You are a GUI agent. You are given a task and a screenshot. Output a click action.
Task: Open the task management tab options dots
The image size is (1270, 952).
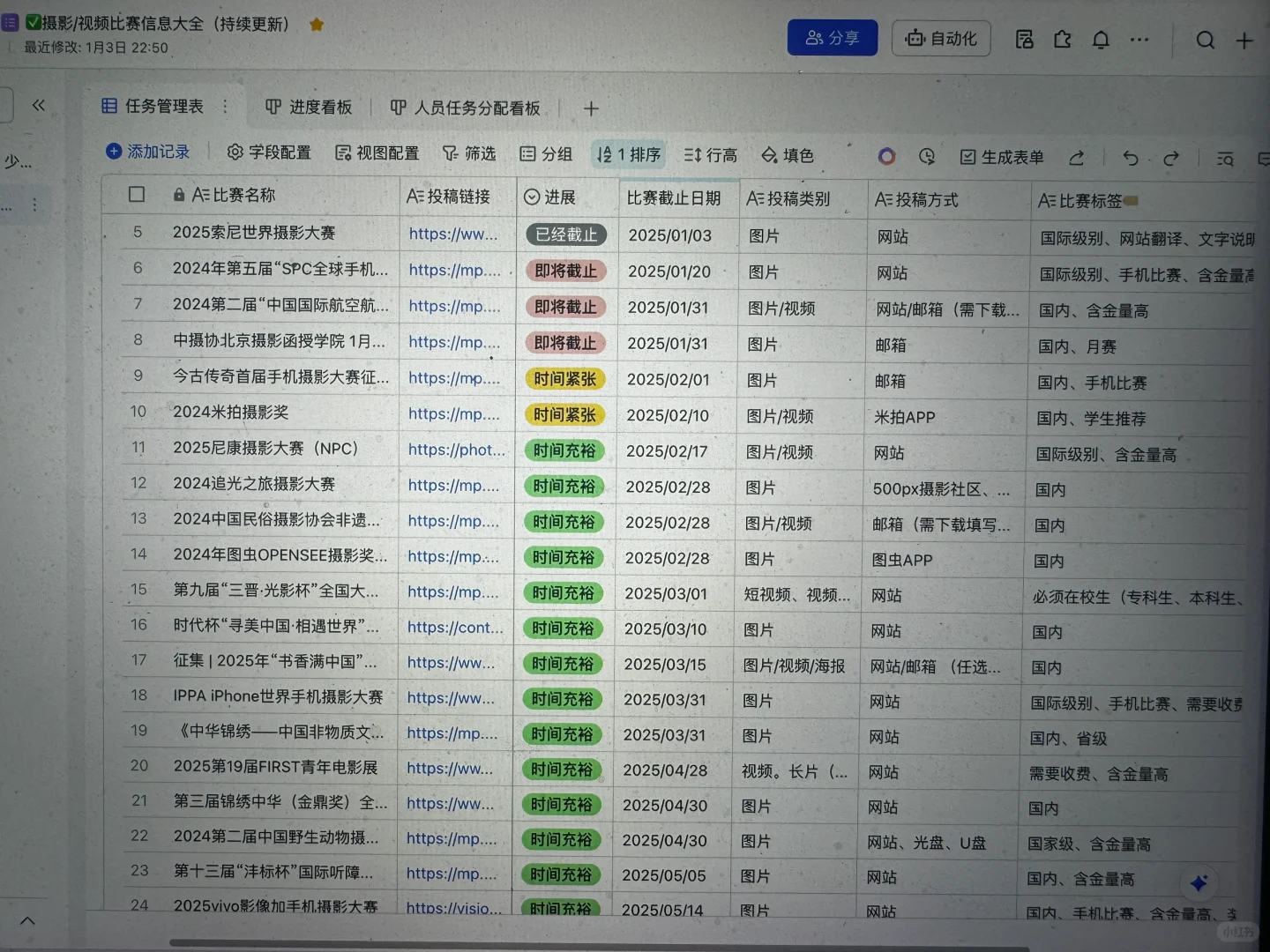225,106
